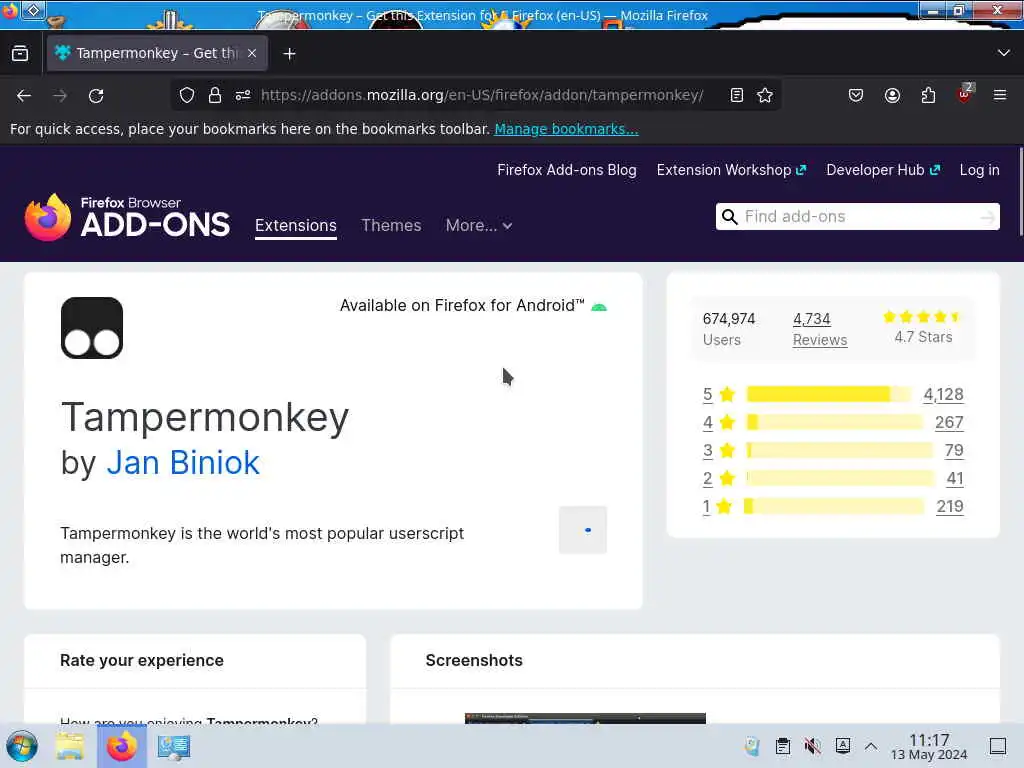Click the muted volume tray icon
This screenshot has height=768, width=1024.
coord(812,746)
